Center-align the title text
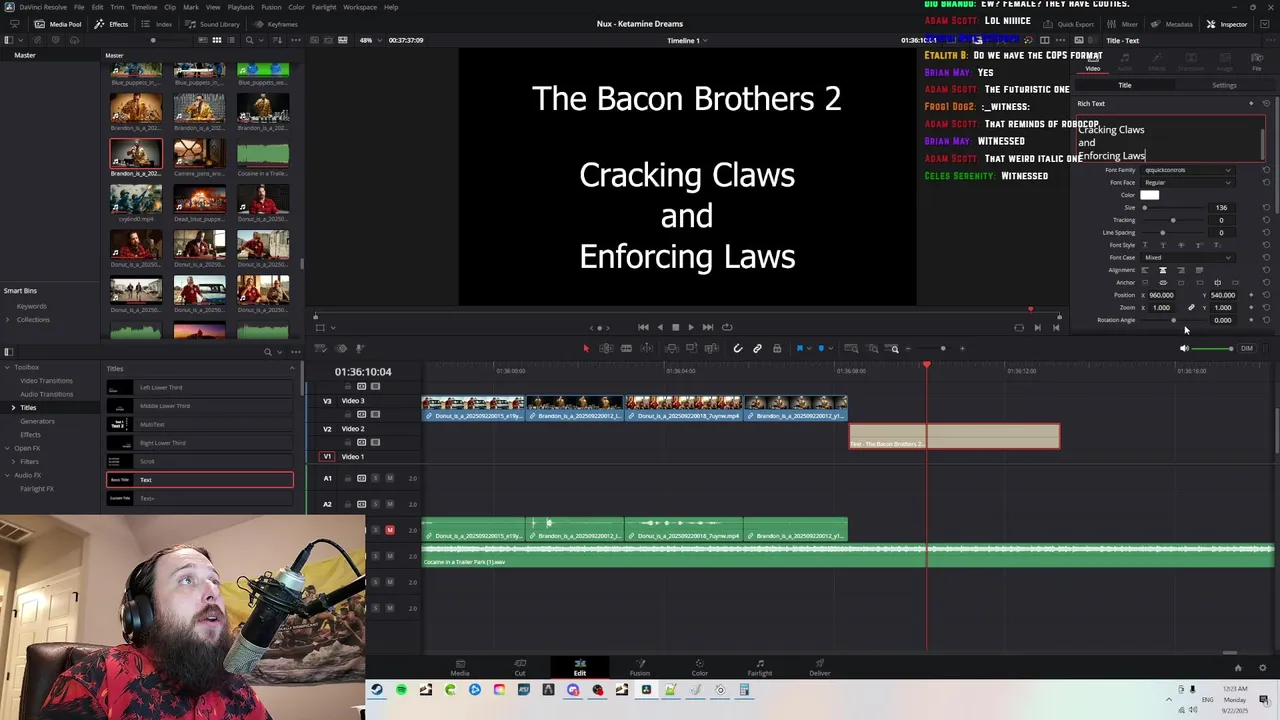This screenshot has width=1280, height=720. pyautogui.click(x=1162, y=270)
